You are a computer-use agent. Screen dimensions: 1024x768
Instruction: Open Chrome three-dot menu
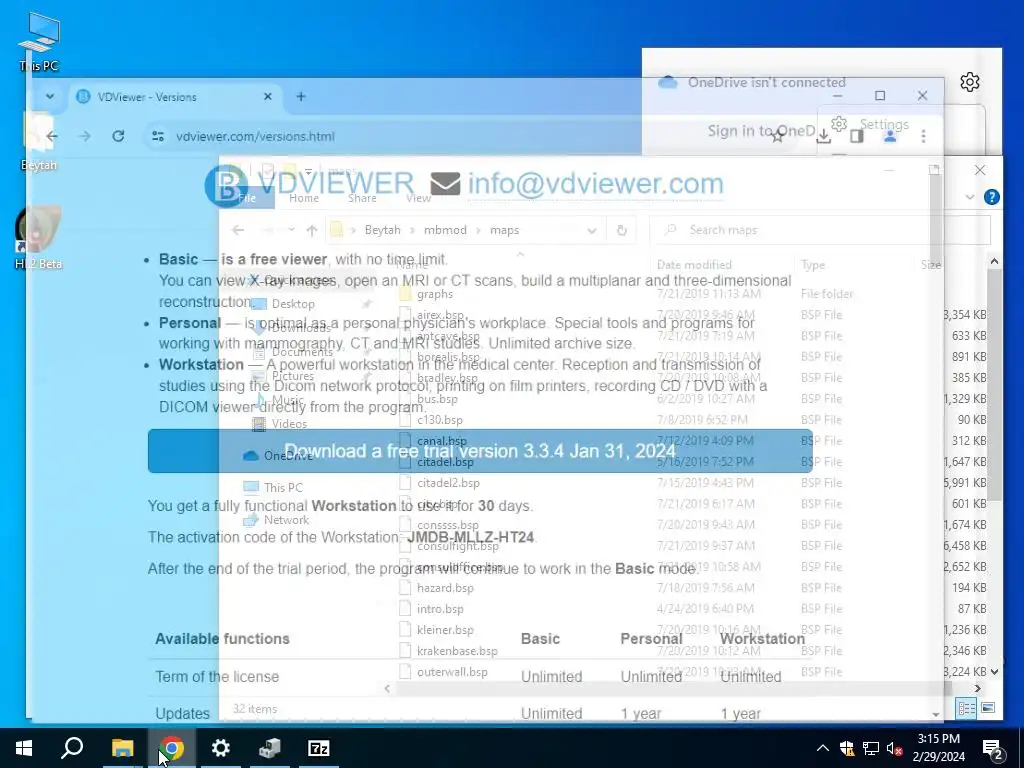pos(923,136)
